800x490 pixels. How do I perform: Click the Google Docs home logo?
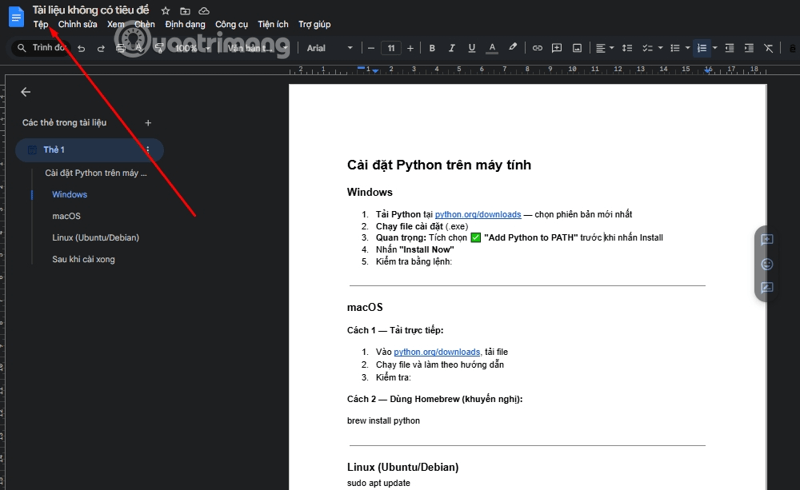coord(16,16)
